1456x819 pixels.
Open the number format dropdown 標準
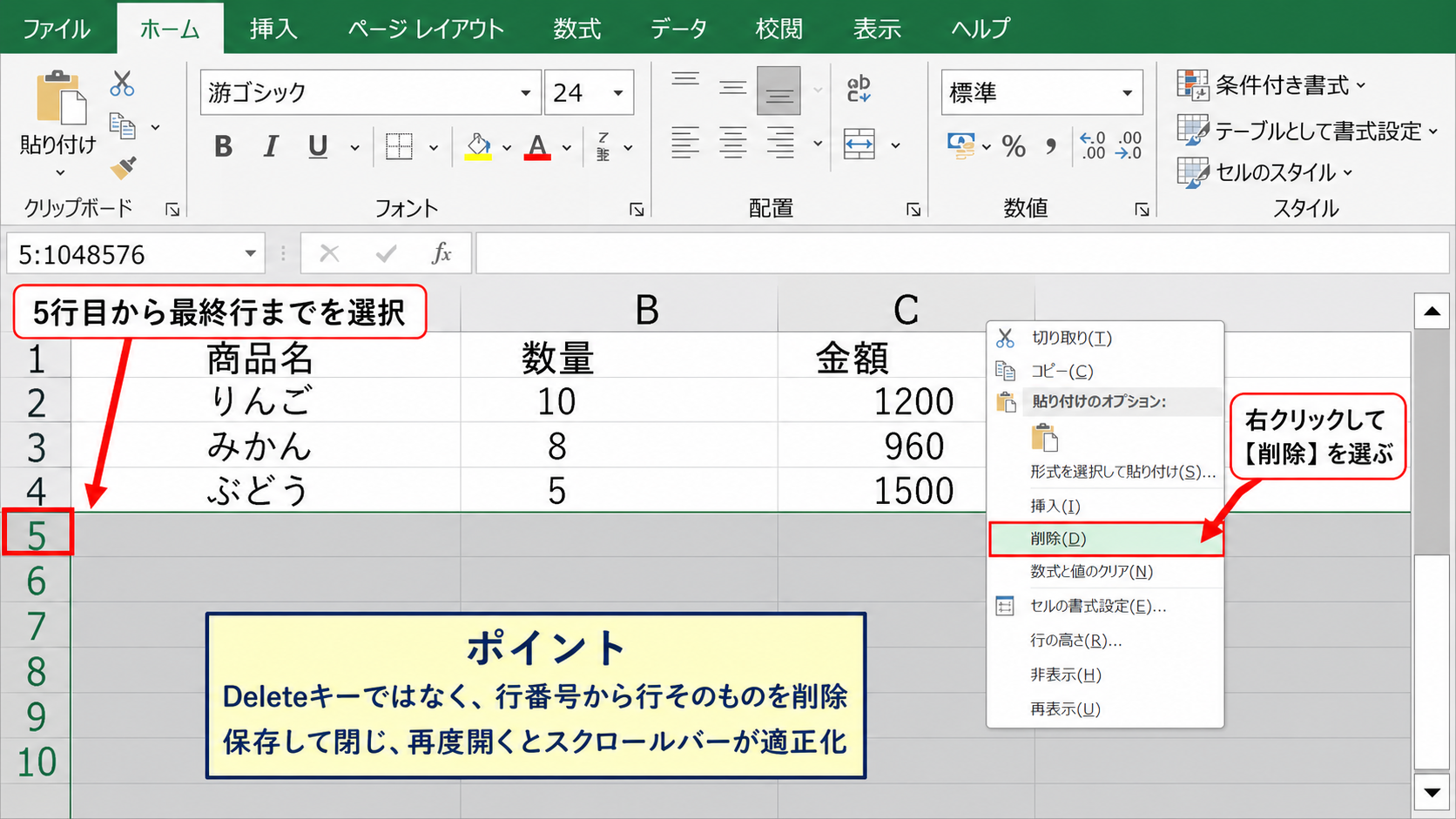(x=1127, y=93)
